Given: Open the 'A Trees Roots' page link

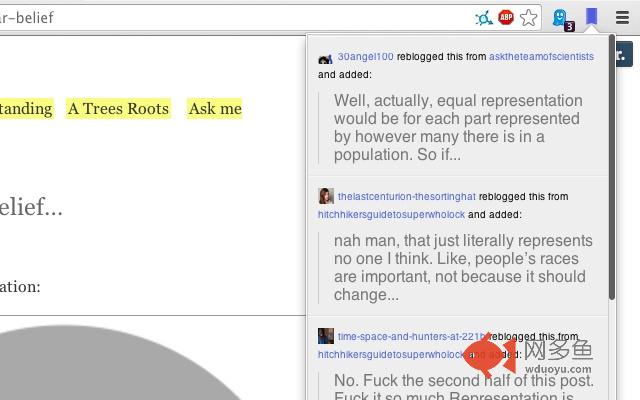Looking at the screenshot, I should pos(118,109).
